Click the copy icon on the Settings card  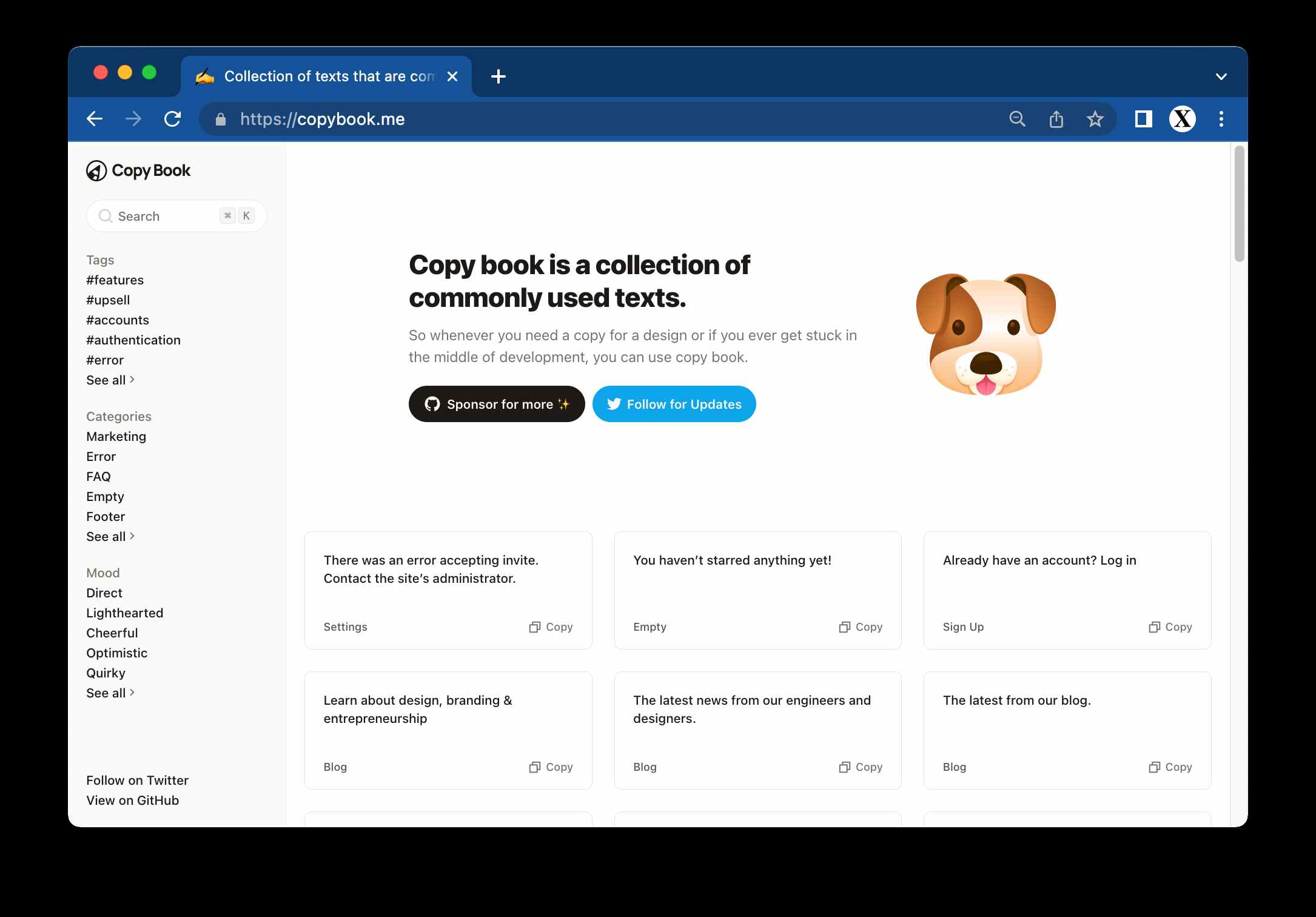tap(534, 627)
